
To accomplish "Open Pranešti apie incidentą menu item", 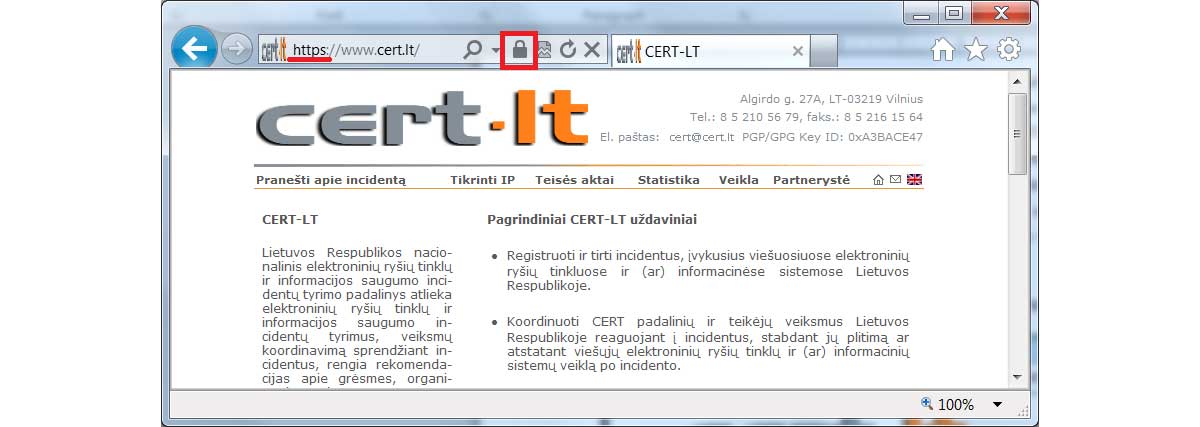I will 331,180.
